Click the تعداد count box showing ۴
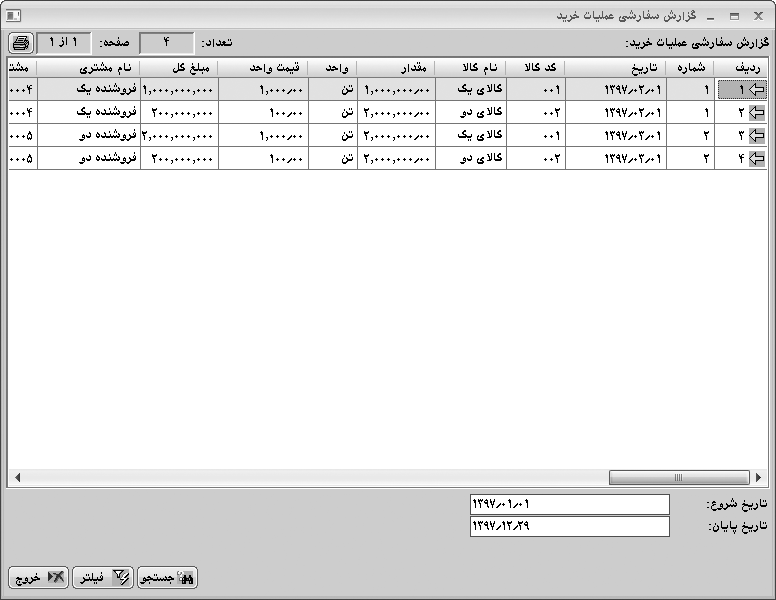 coord(167,42)
